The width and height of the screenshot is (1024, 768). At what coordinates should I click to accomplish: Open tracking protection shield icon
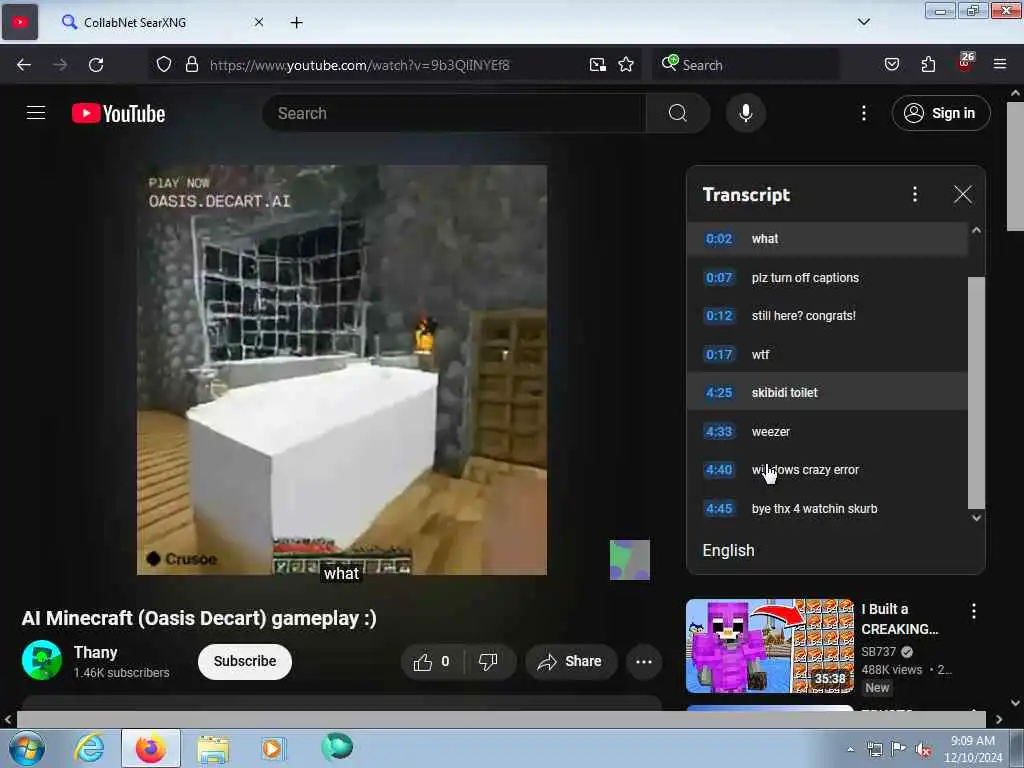coord(164,65)
